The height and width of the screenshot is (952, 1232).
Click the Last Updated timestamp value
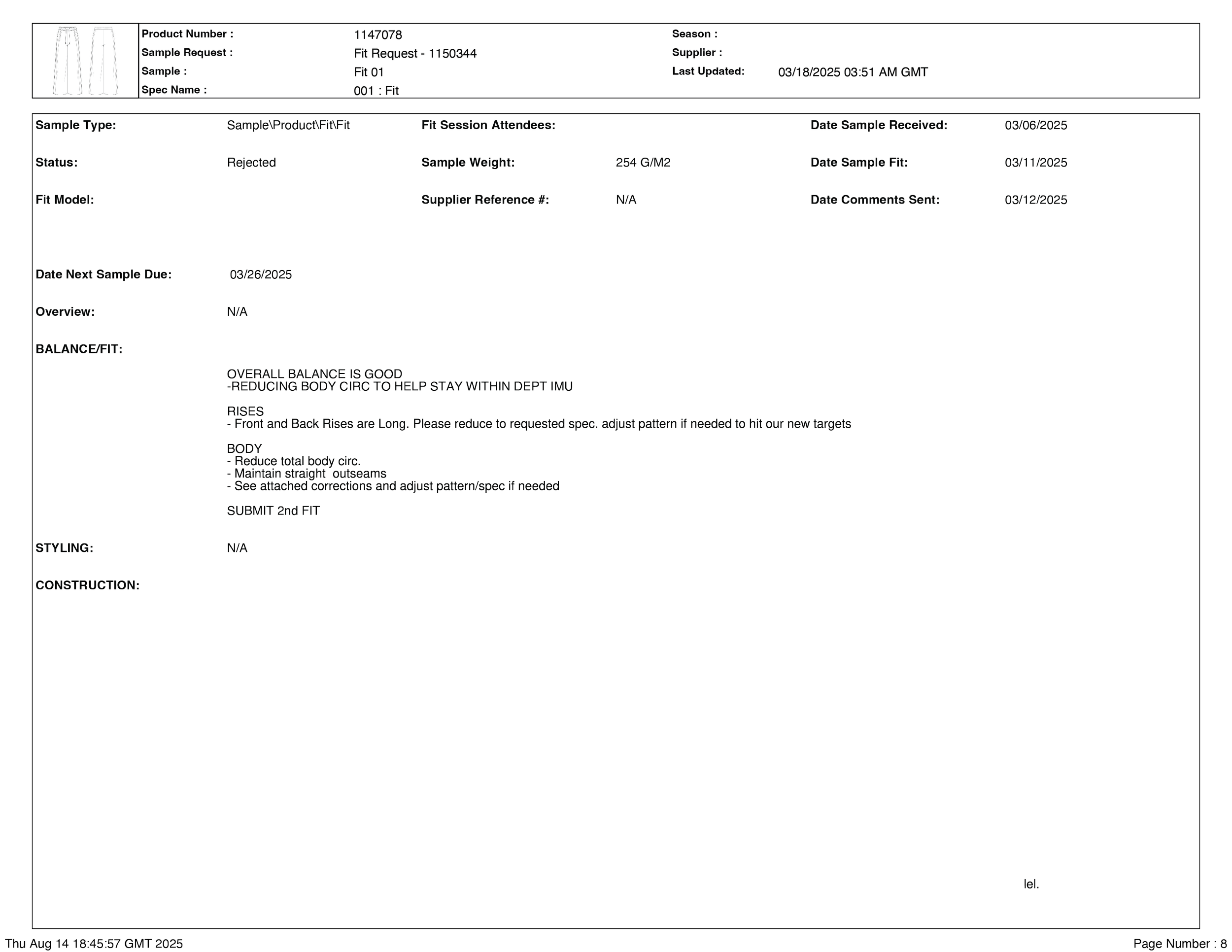point(853,72)
